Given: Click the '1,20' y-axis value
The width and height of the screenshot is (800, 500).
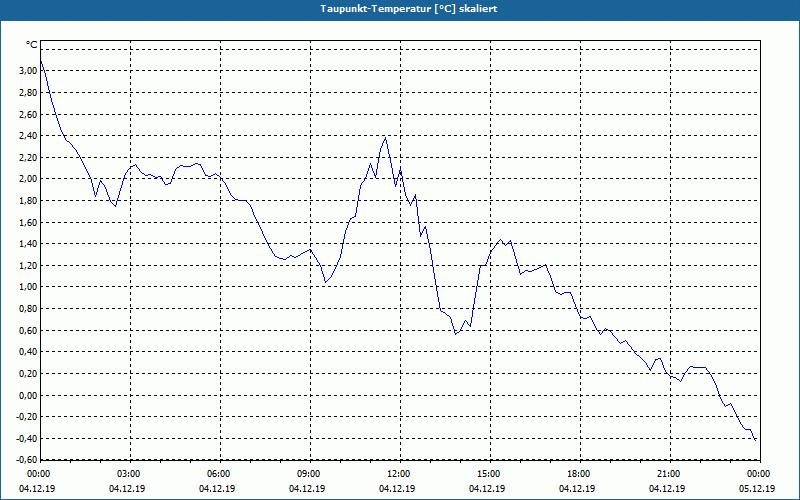Looking at the screenshot, I should [x=28, y=266].
